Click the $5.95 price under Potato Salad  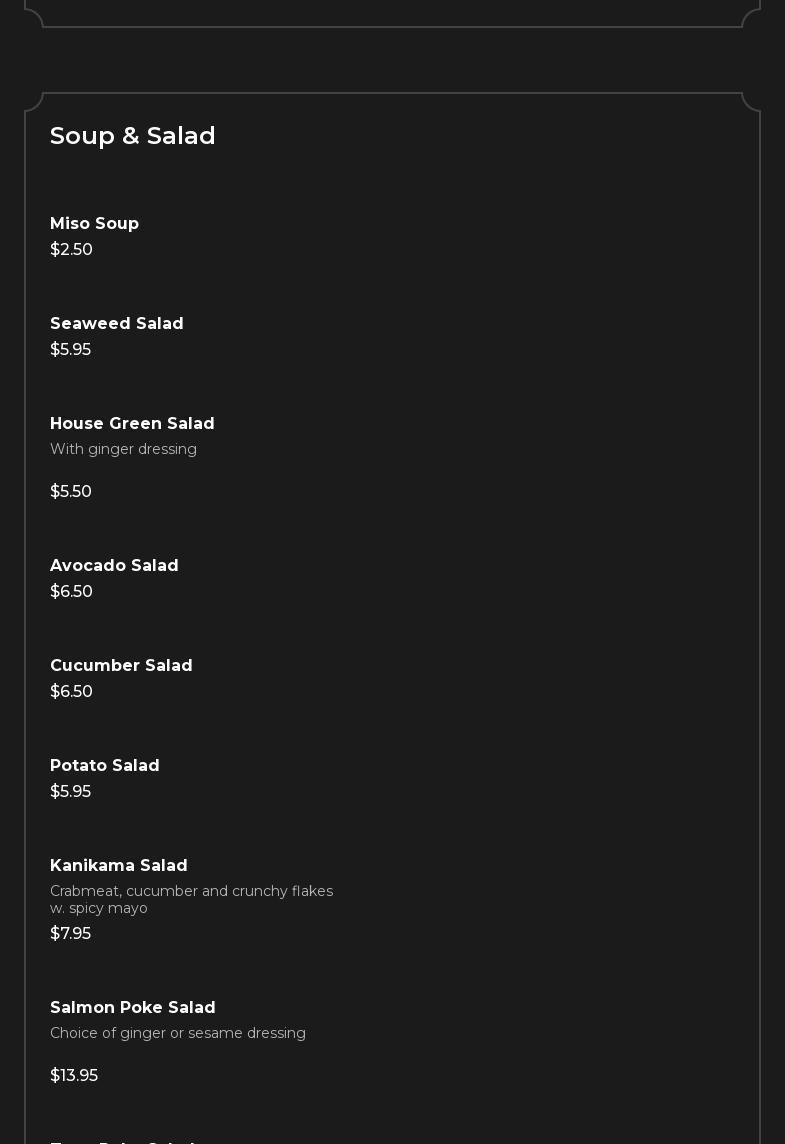coord(70,792)
